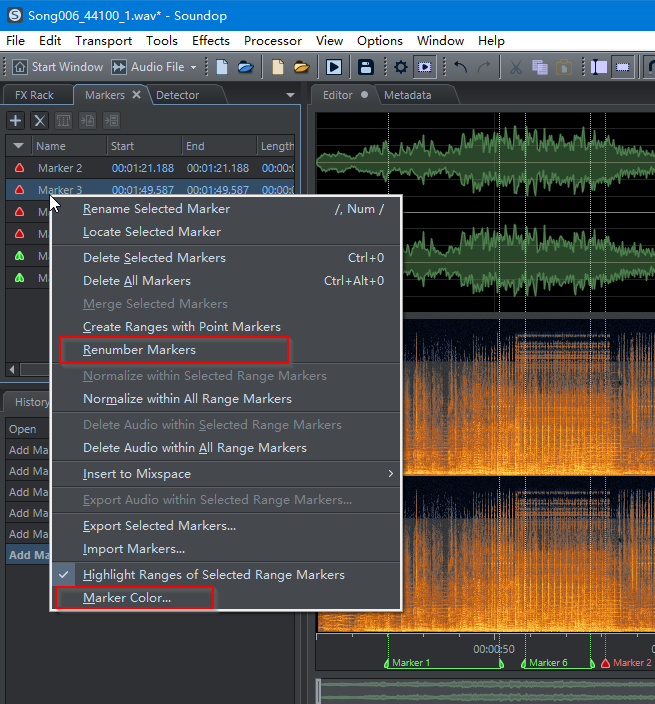Open the File menu
Screen dimensions: 655x704
(x=15, y=41)
